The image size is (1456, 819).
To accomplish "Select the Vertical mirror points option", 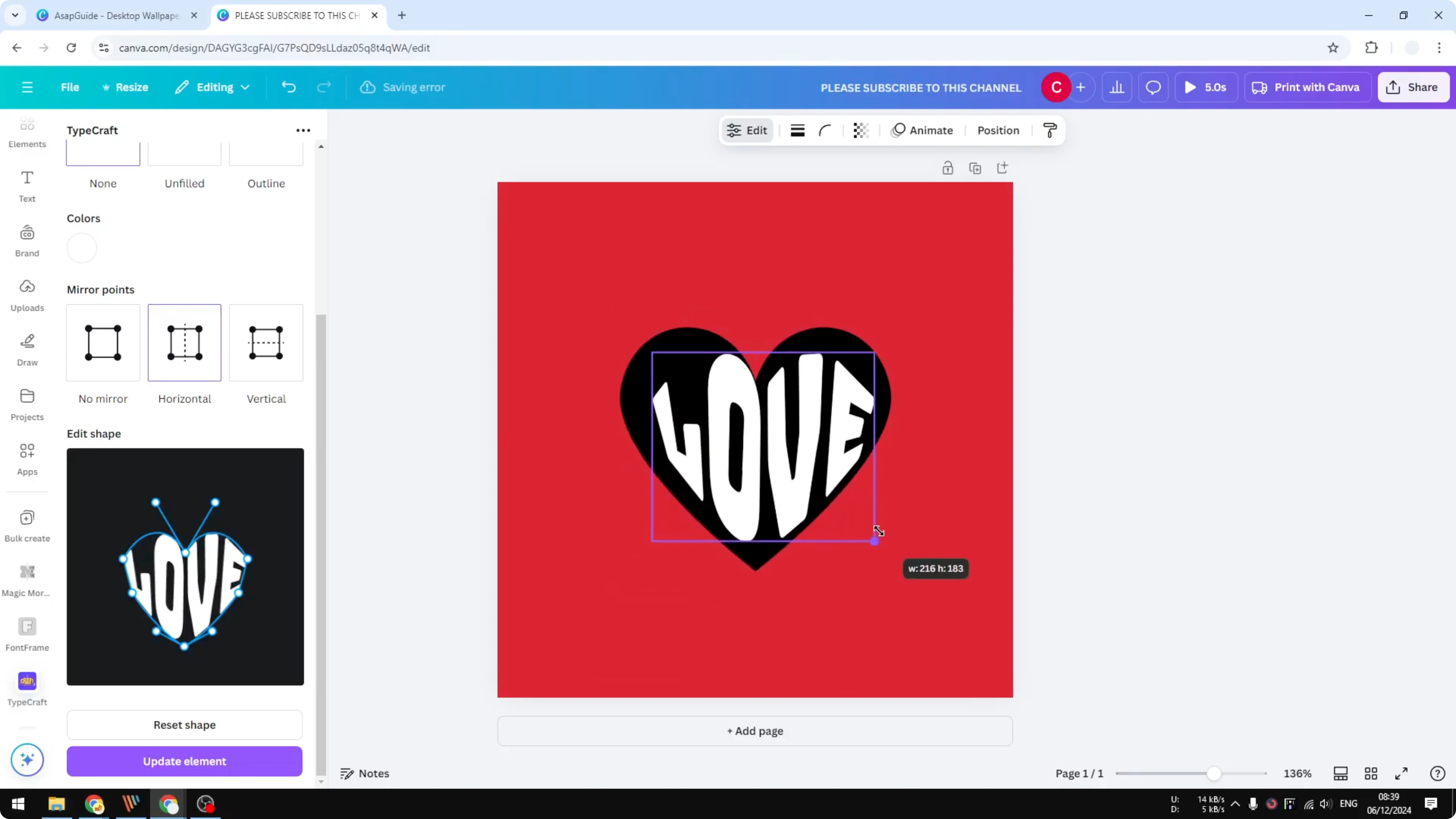I will [265, 343].
